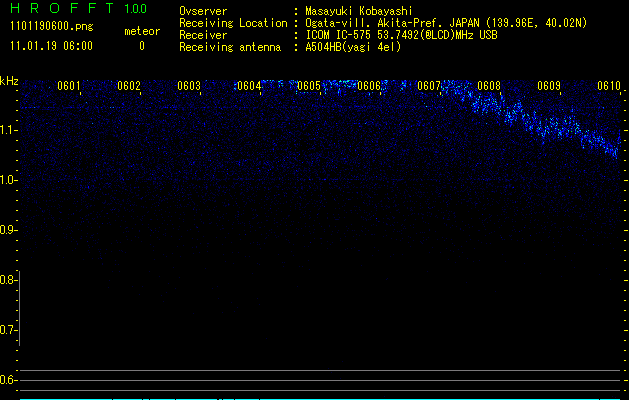Click the 0602 time marker
629x400 pixels.
point(129,86)
